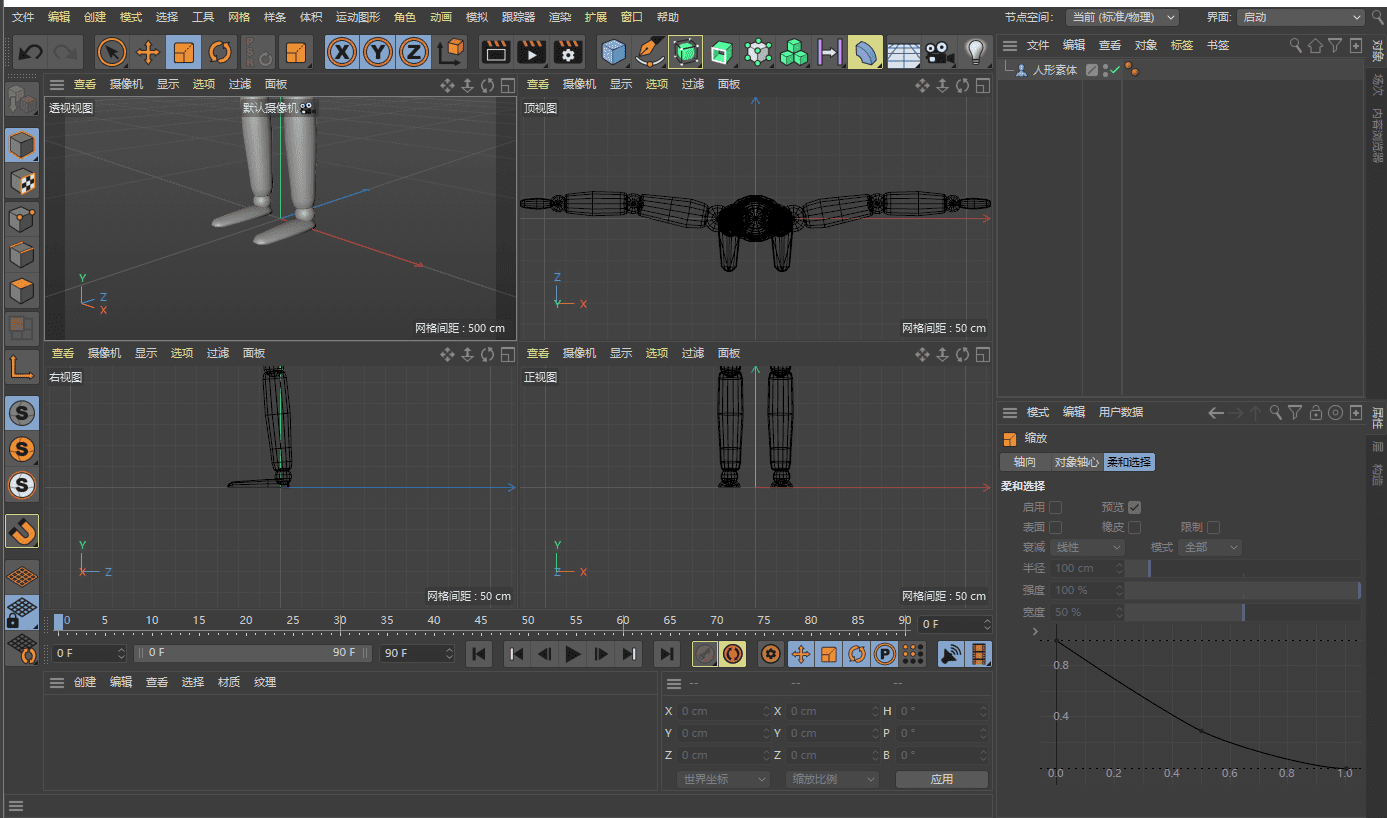Enable the 橡皮 checkbox

click(x=1134, y=527)
